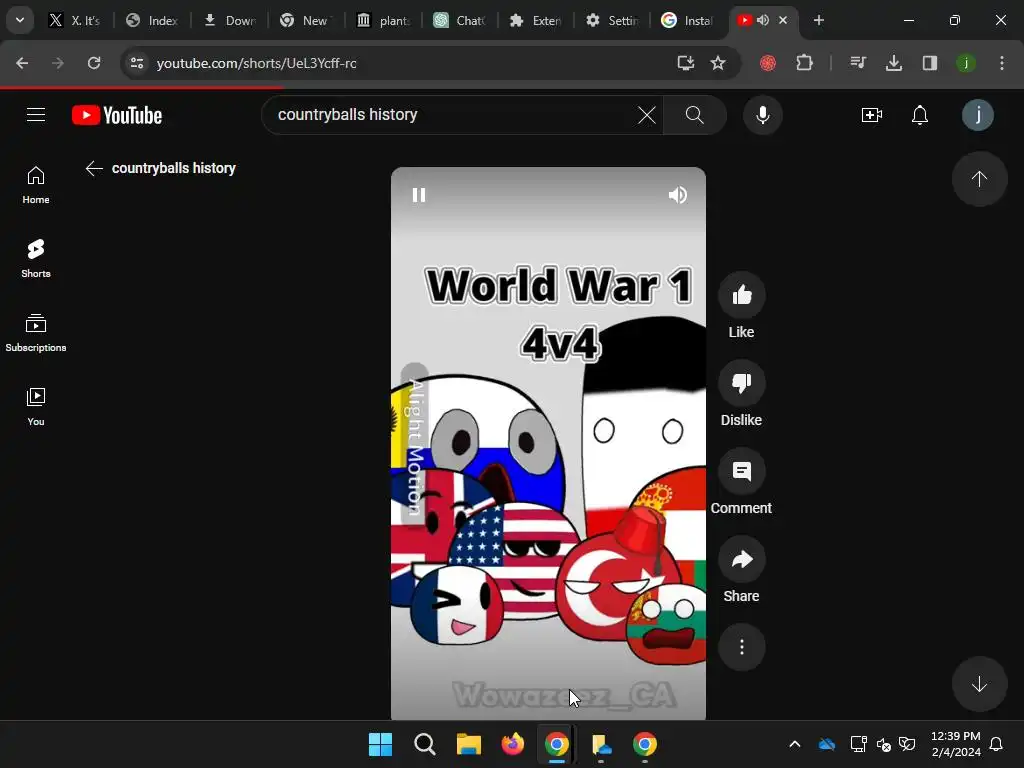Clear the YouTube search text with X
1024x768 pixels.
(647, 115)
